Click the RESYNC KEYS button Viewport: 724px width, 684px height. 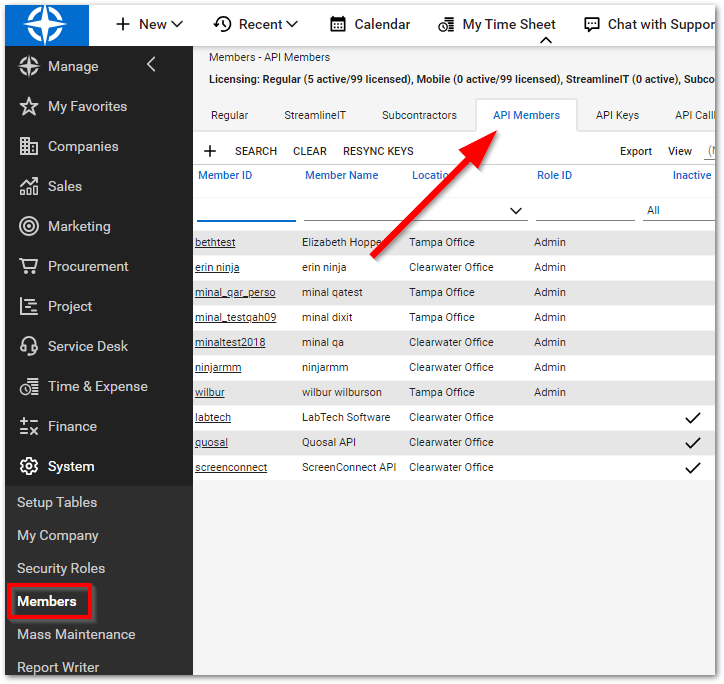(x=378, y=151)
